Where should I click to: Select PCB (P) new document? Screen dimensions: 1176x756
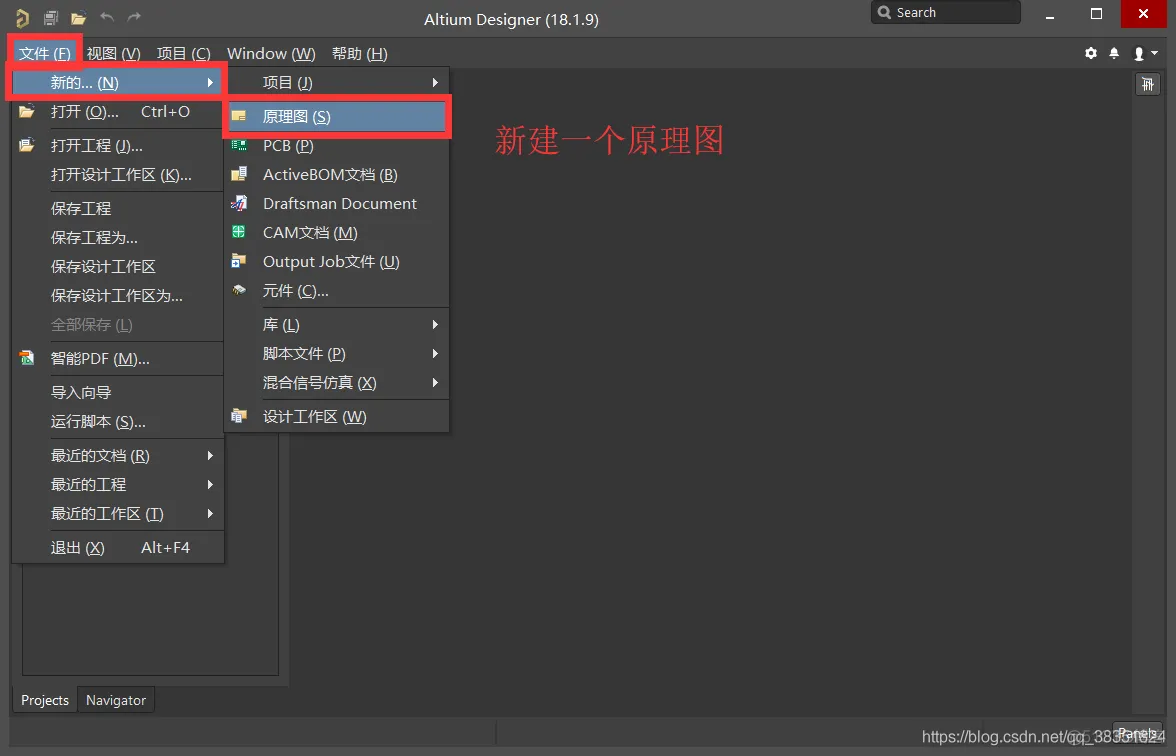(337, 146)
